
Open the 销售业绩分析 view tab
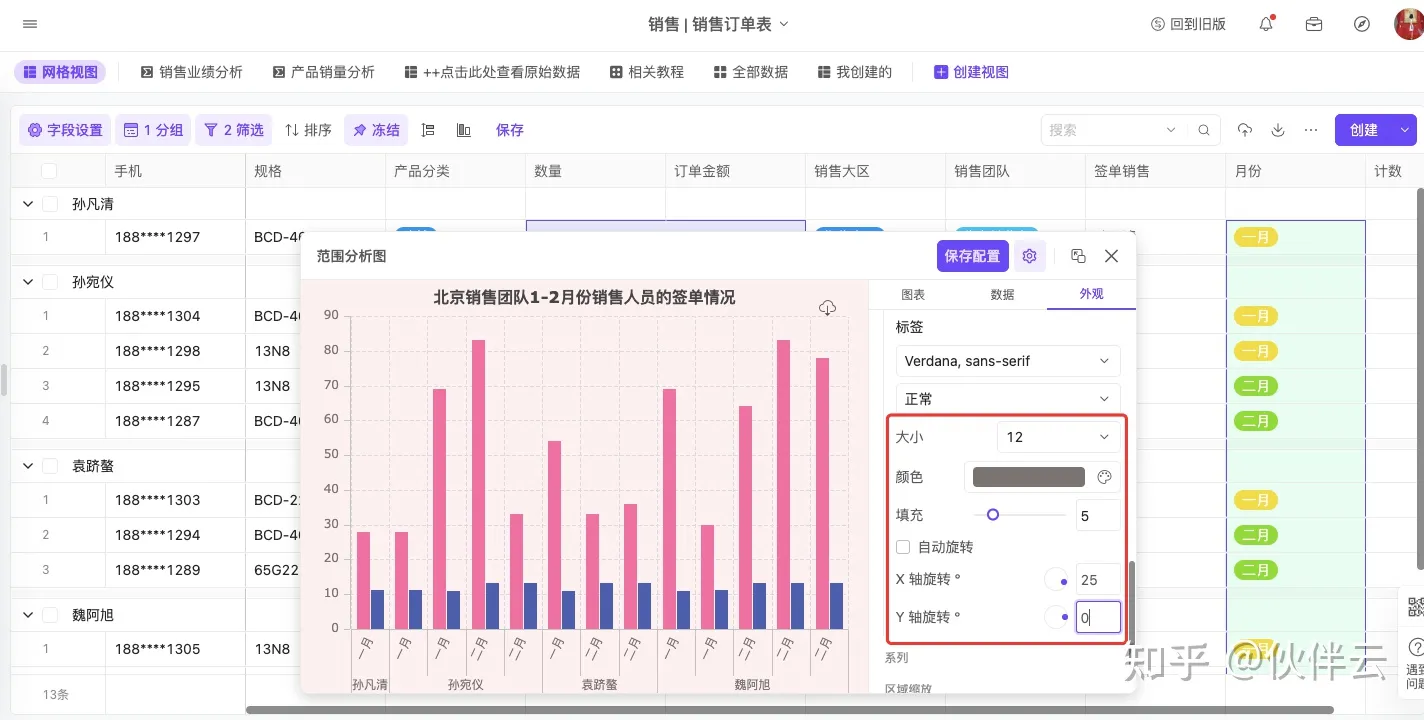click(191, 72)
